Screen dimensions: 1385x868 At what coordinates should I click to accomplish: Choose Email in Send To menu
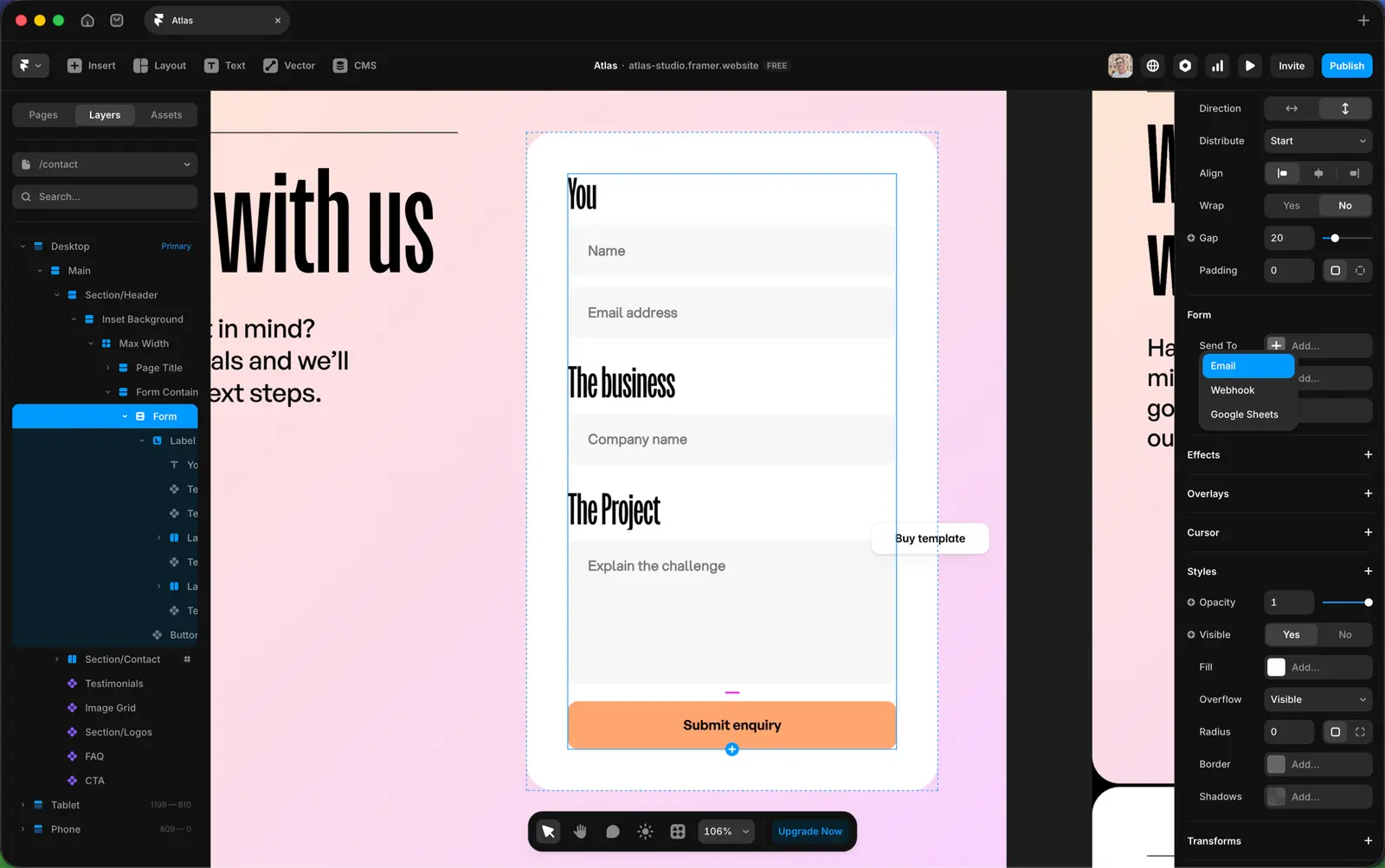point(1248,366)
